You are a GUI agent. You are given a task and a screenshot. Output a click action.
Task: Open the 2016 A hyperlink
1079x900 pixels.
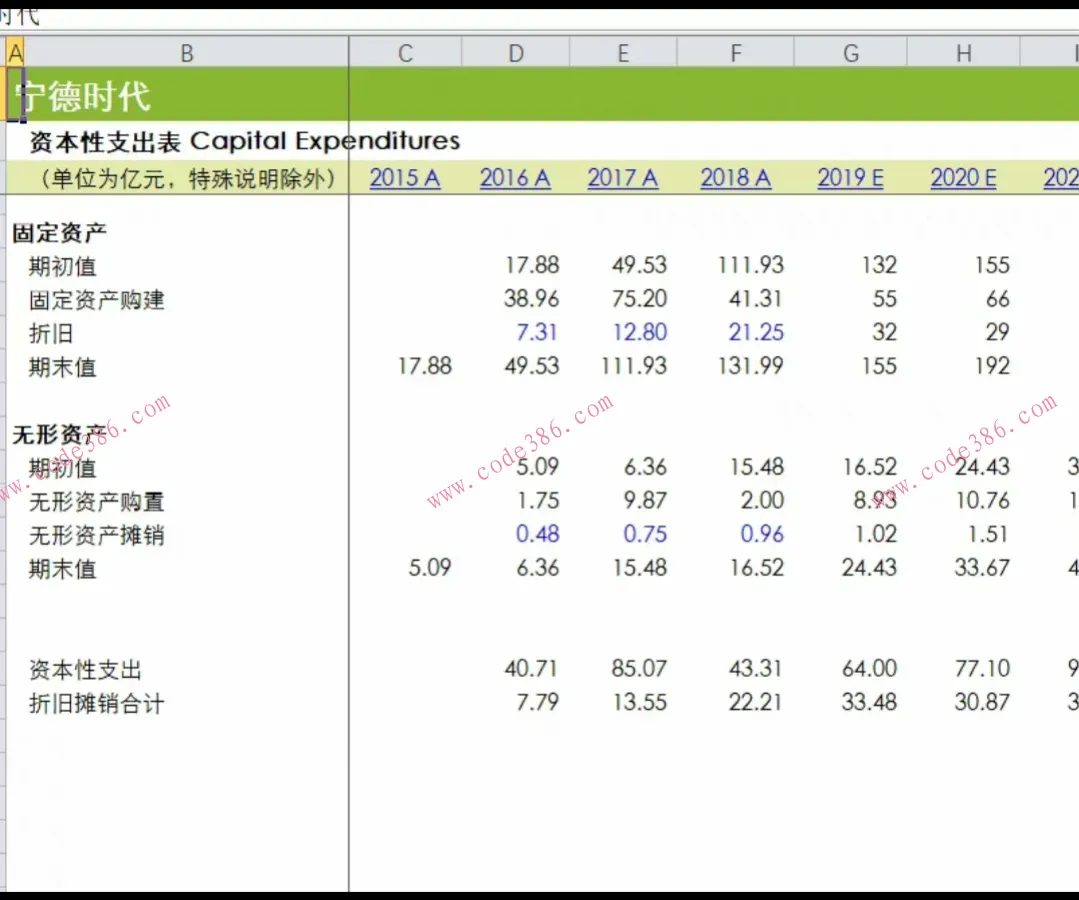click(515, 177)
